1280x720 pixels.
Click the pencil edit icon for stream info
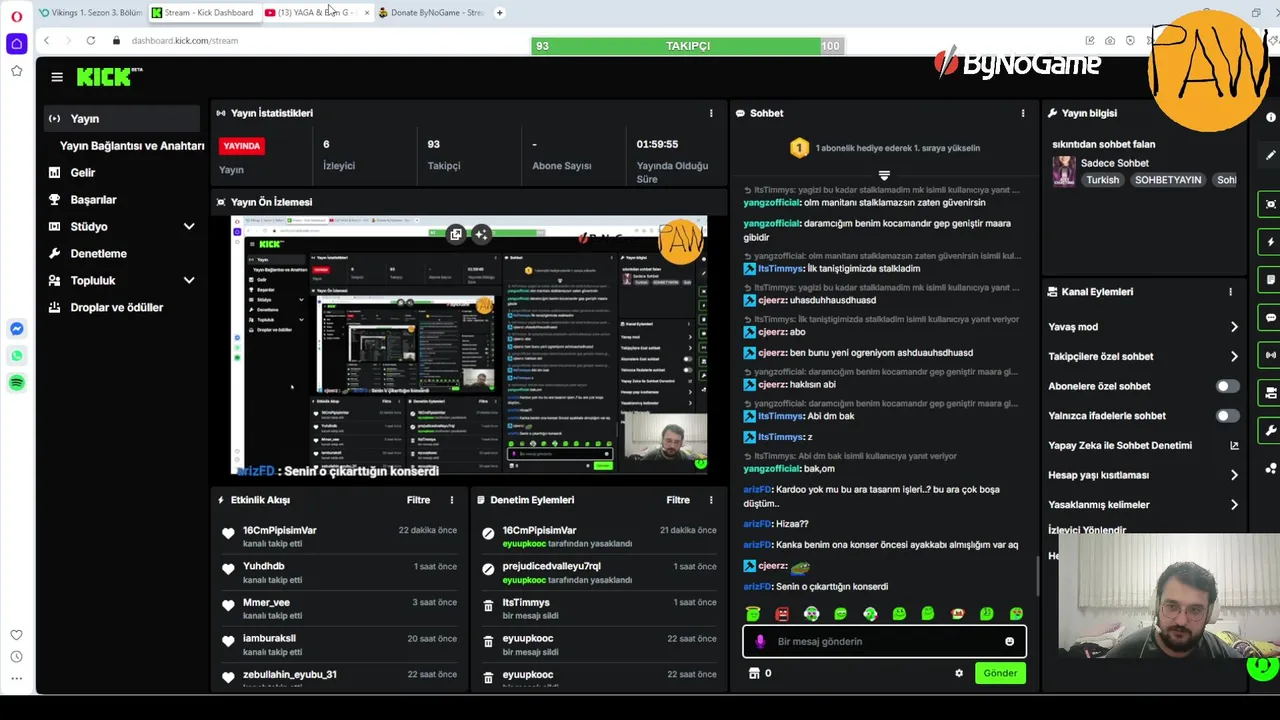(1270, 156)
